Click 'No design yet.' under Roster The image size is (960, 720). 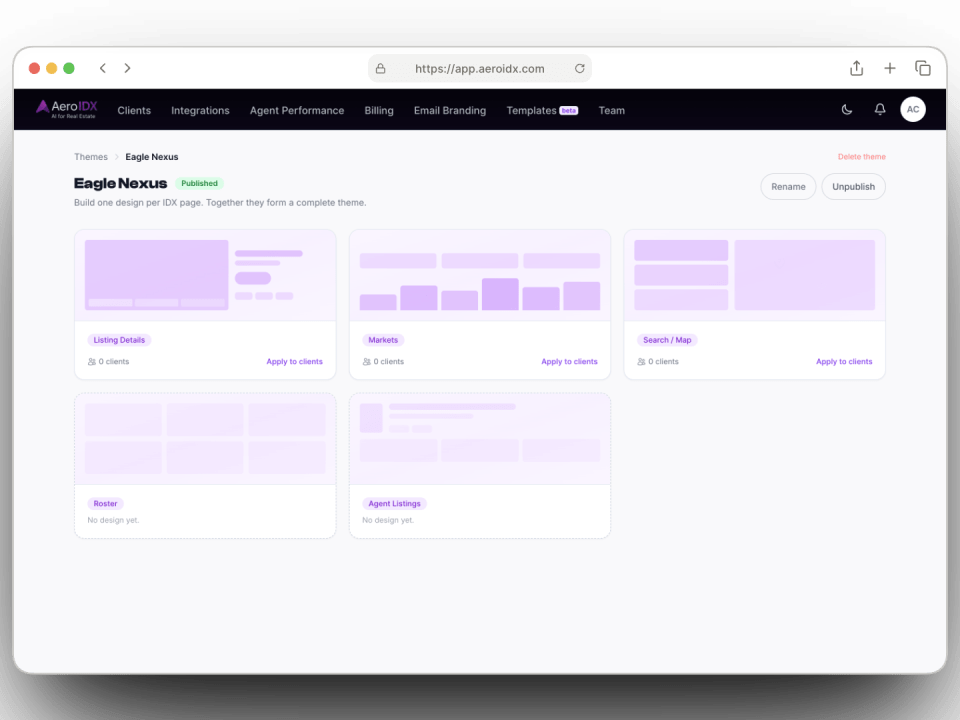tap(113, 520)
